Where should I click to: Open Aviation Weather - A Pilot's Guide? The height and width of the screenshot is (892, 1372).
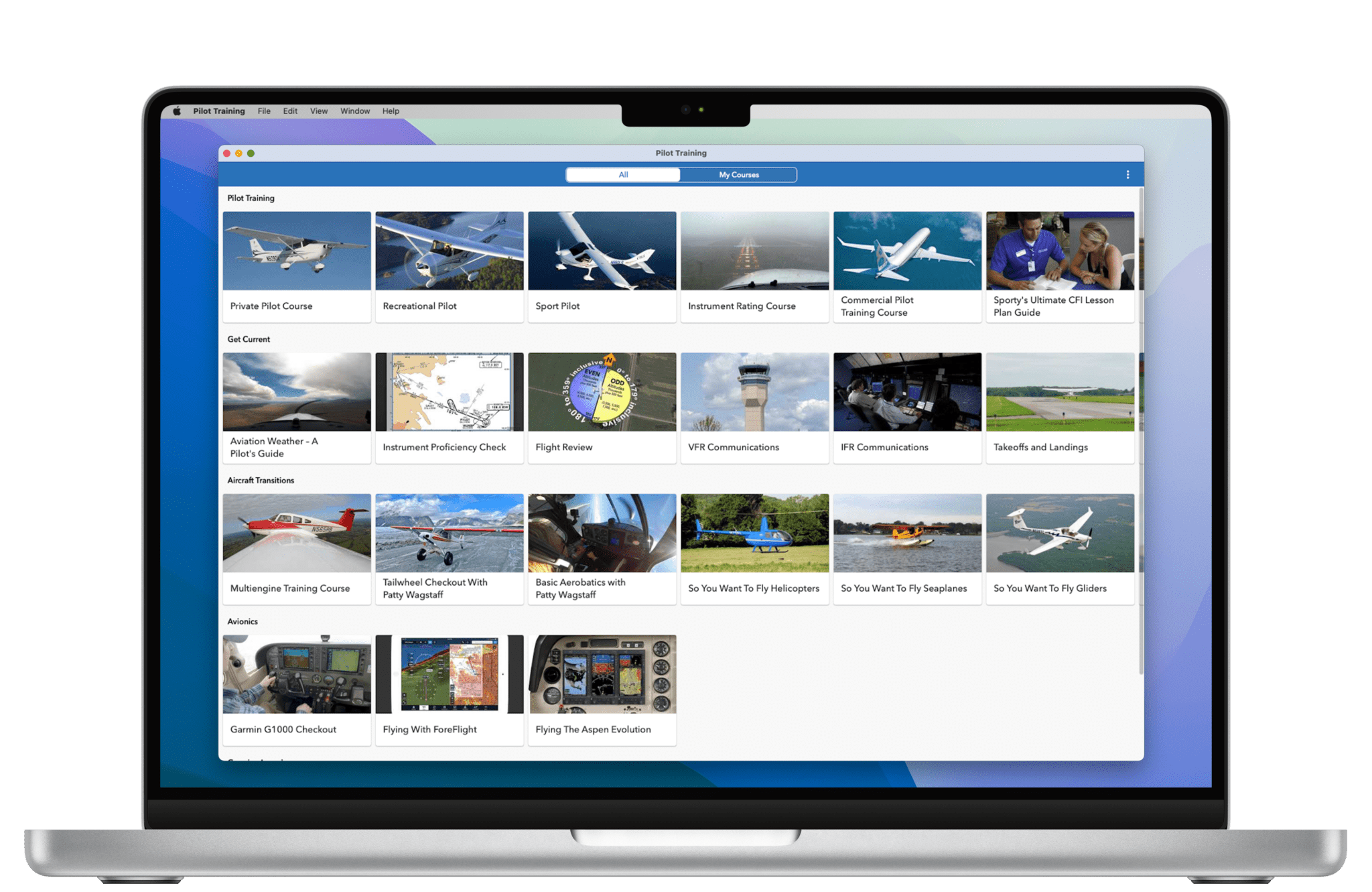pyautogui.click(x=296, y=407)
